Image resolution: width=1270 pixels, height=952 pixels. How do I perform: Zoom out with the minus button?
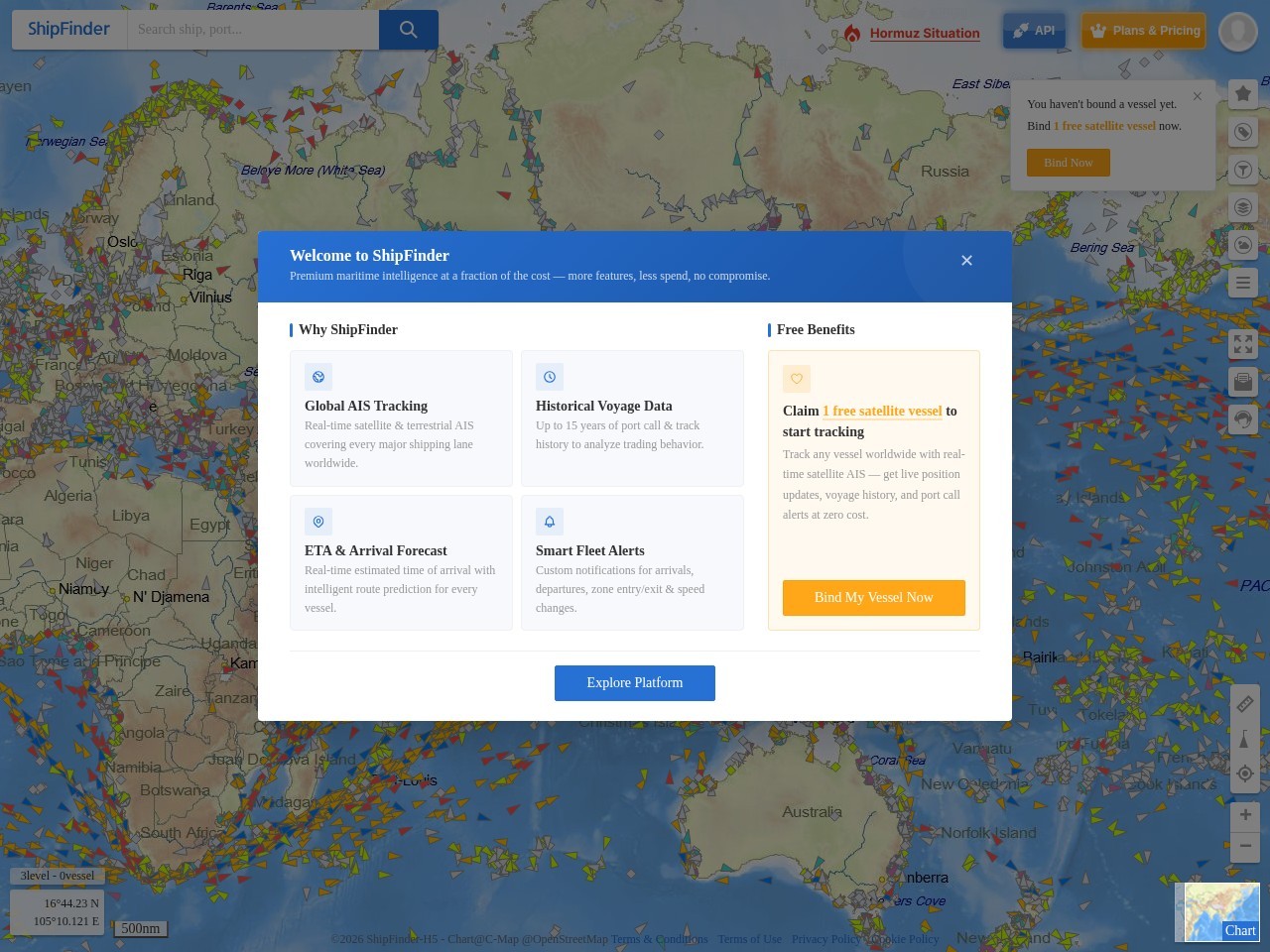(1245, 847)
